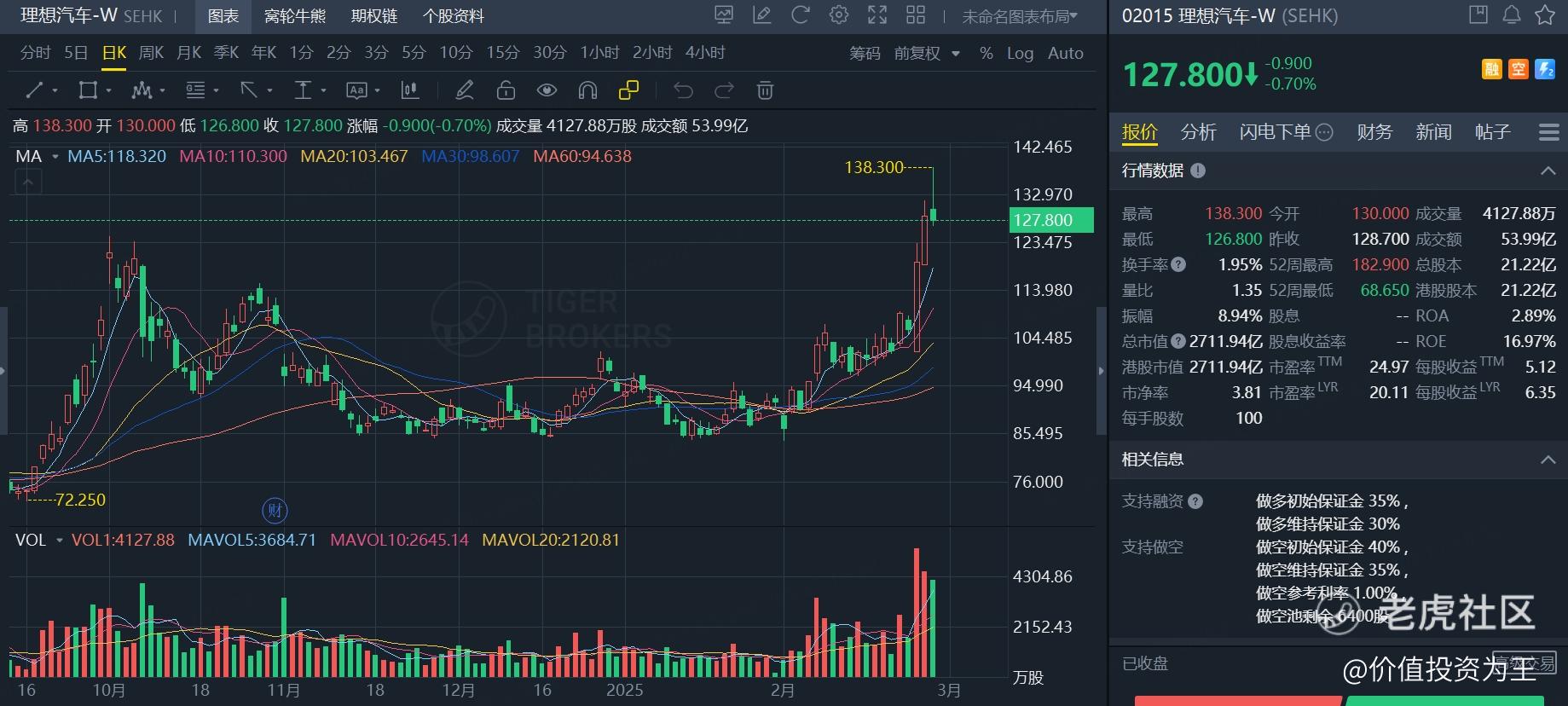
Task: Toggle the Log scale option
Action: pyautogui.click(x=1020, y=53)
